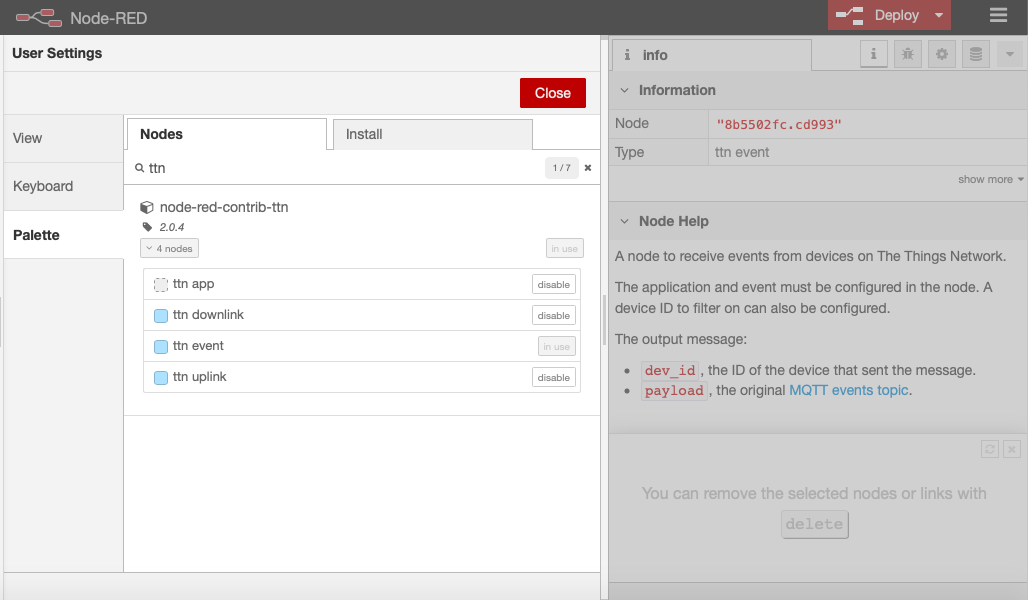The width and height of the screenshot is (1028, 600).
Task: Click the search magnifier icon
Action: click(x=139, y=168)
